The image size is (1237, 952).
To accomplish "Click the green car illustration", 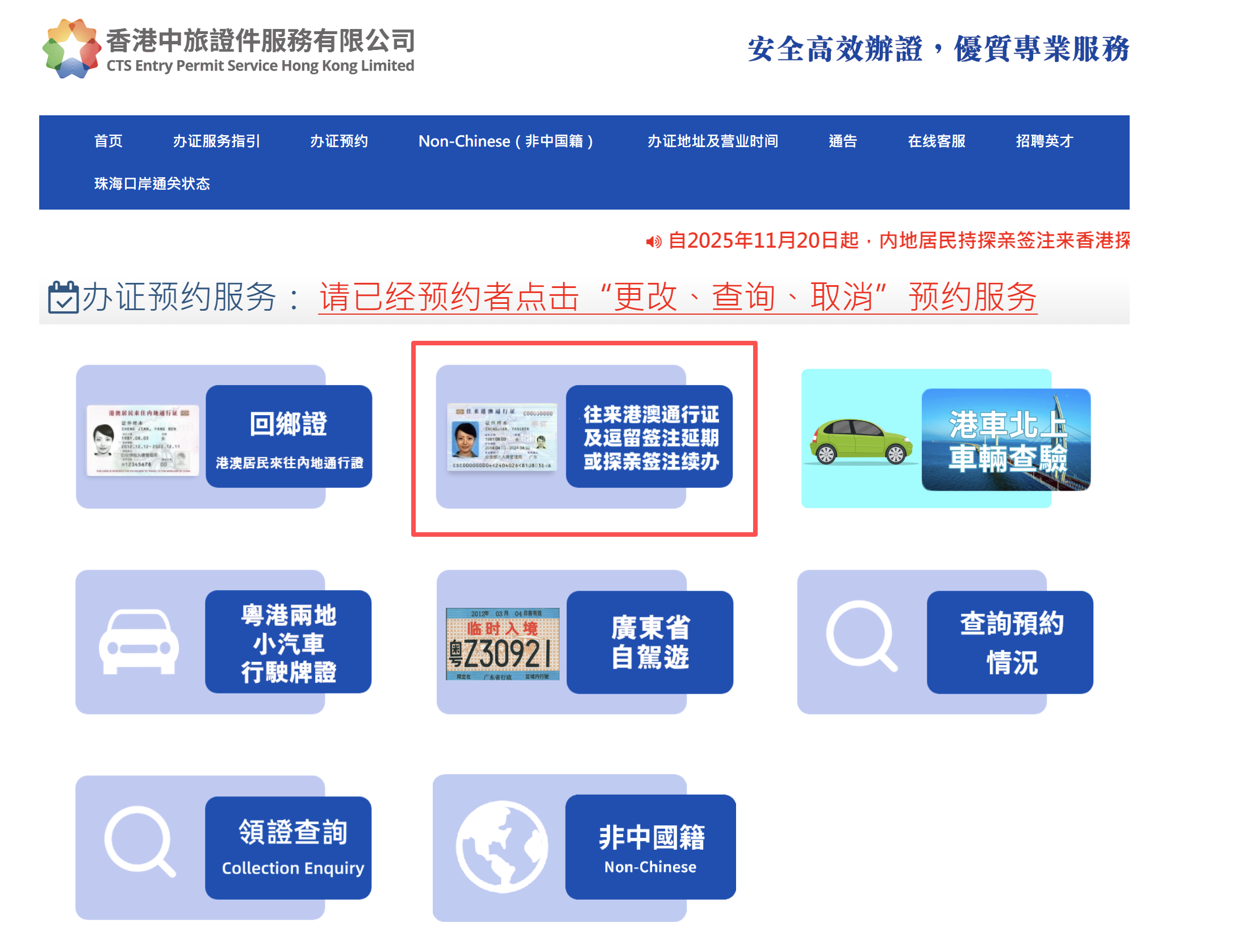I will tap(860, 442).
